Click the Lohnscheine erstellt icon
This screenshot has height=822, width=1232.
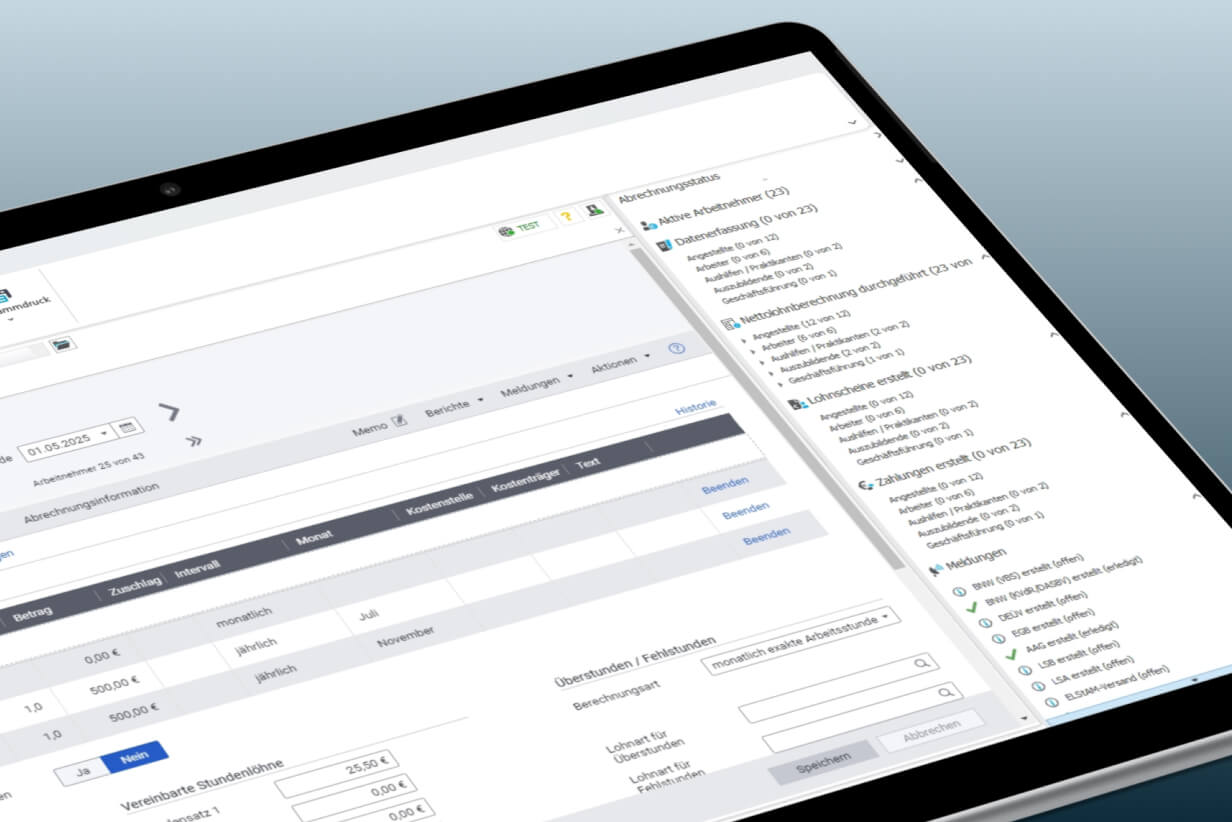pyautogui.click(x=797, y=404)
